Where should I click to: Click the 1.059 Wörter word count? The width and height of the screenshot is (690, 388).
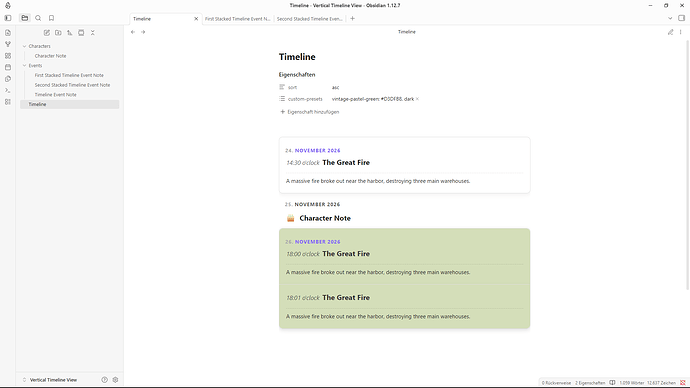point(631,383)
